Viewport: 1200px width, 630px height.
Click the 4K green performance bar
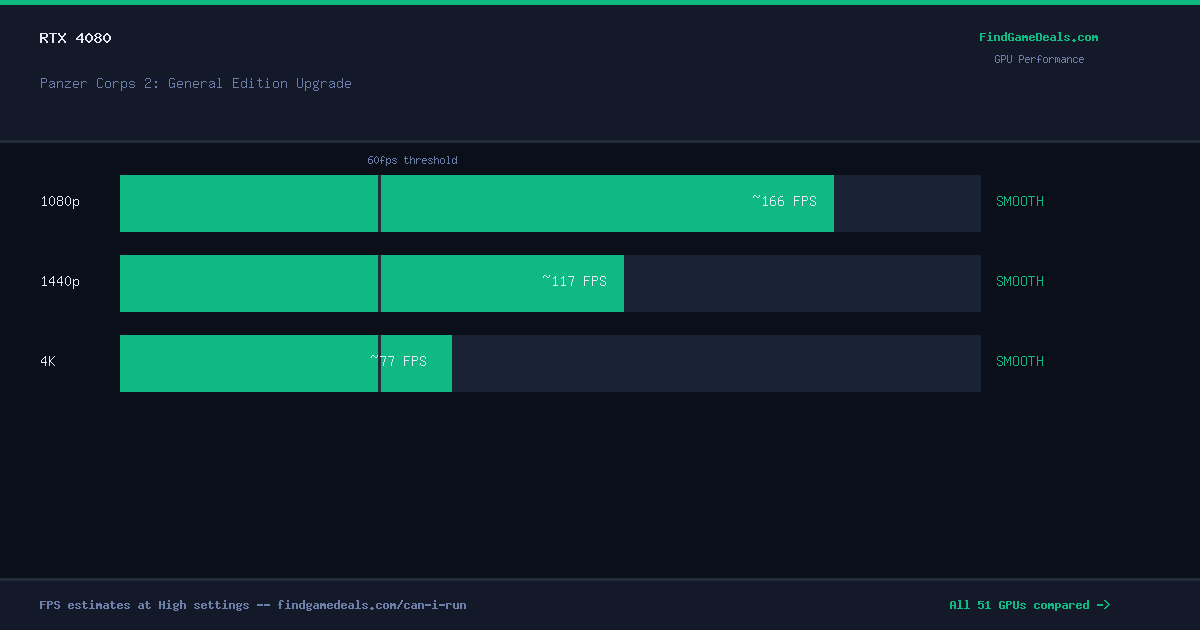coord(286,363)
